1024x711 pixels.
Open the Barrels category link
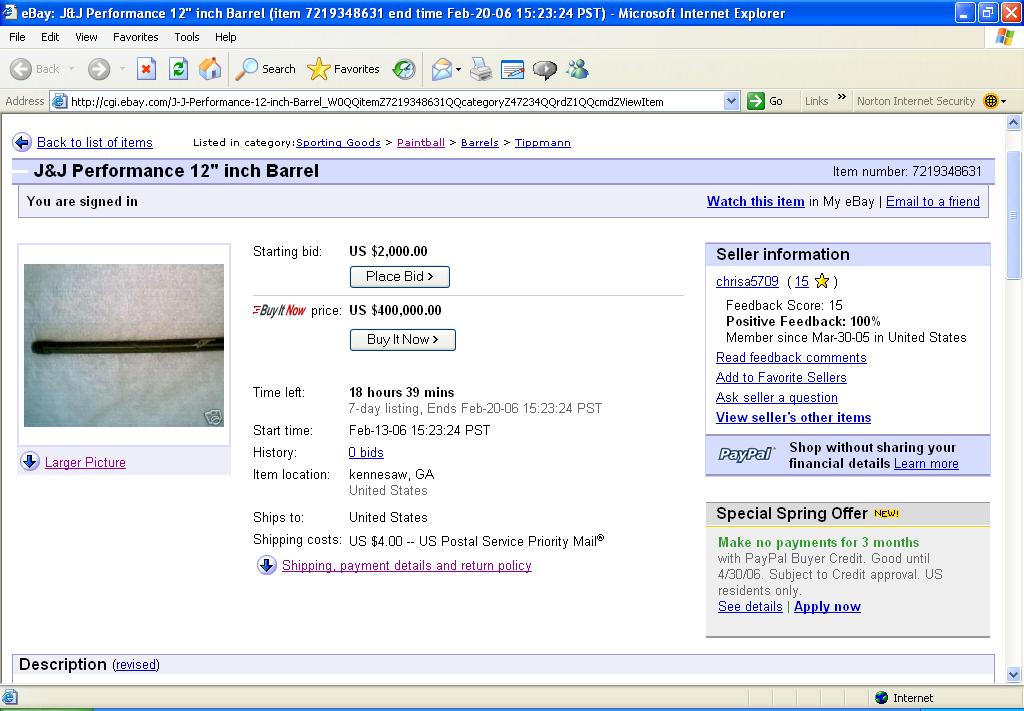(480, 142)
